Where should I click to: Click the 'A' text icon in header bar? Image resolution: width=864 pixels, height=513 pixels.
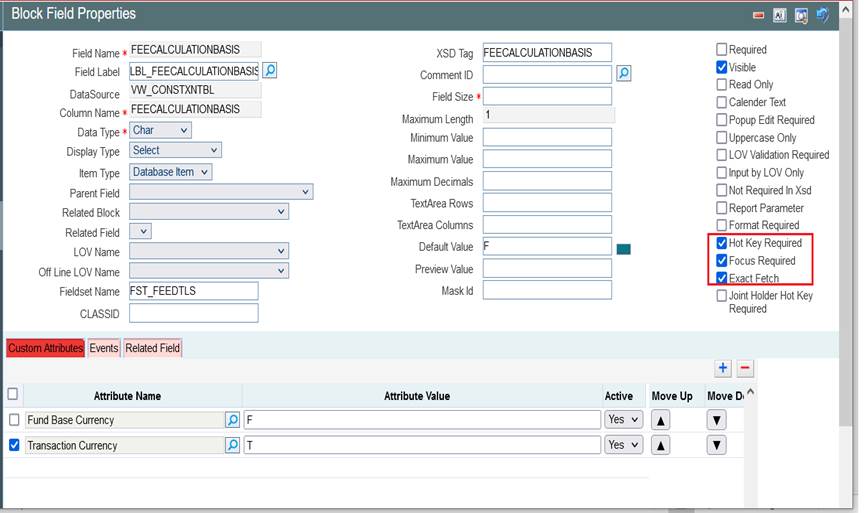click(x=779, y=15)
